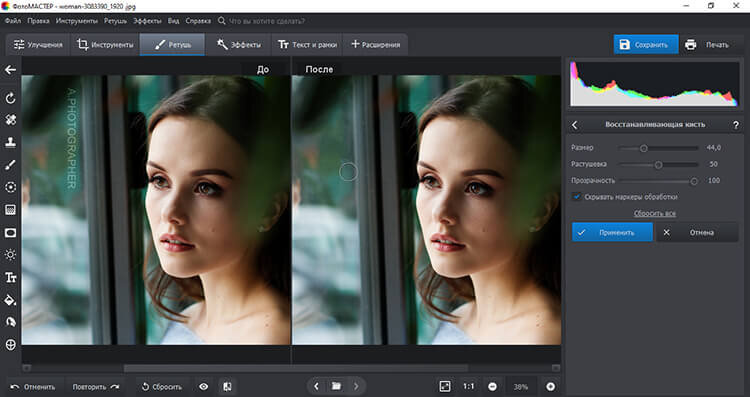Click the Применить button

(612, 232)
